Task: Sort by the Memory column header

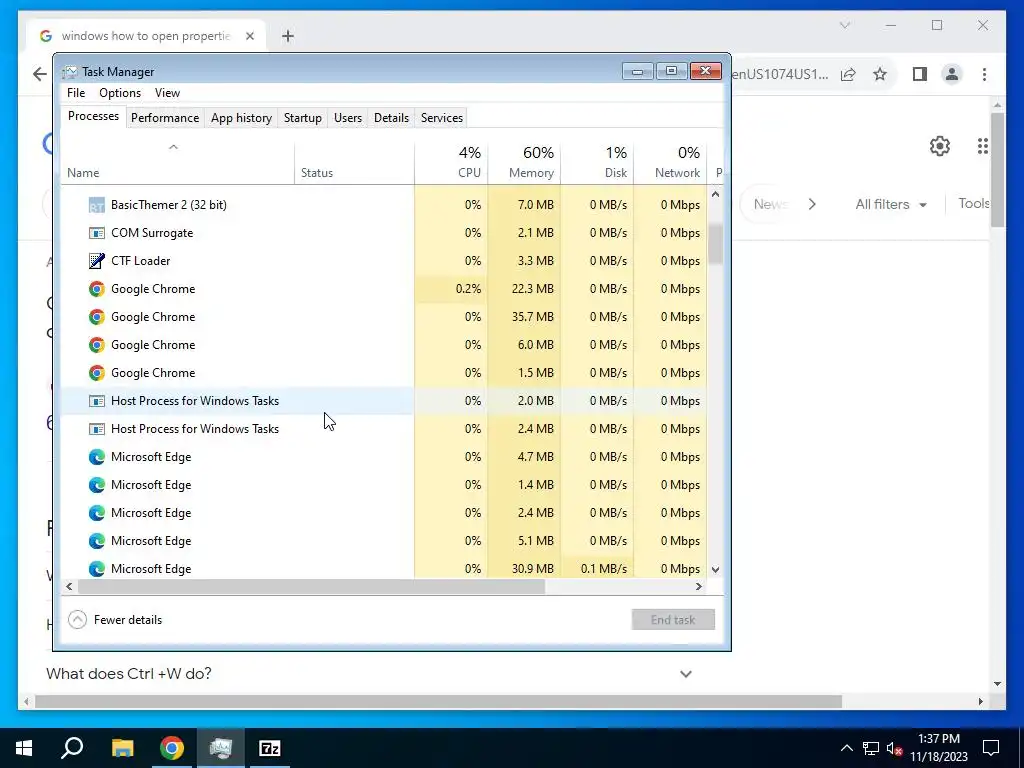Action: pos(524,163)
